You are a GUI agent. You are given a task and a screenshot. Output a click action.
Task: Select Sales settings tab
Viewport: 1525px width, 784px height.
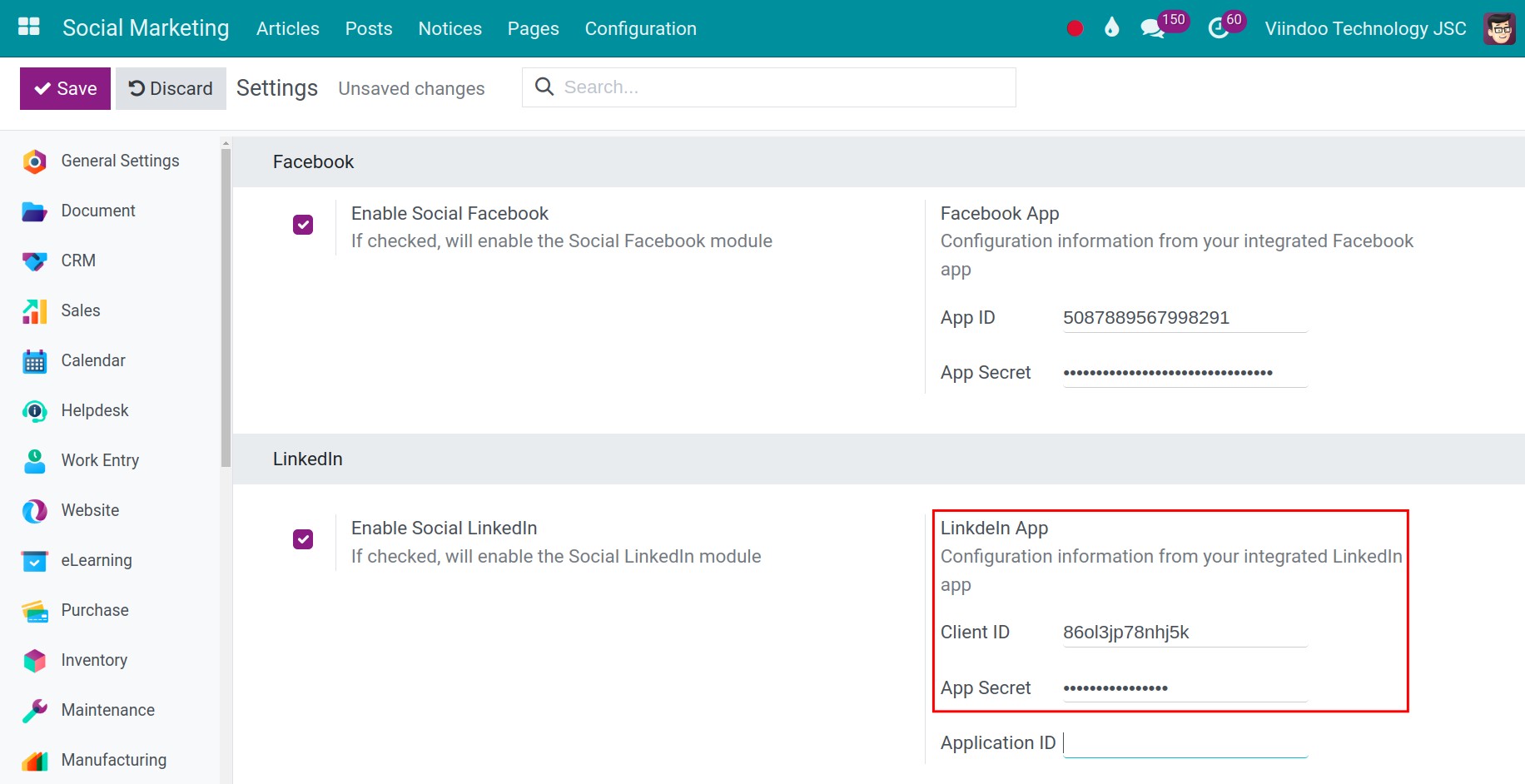81,310
